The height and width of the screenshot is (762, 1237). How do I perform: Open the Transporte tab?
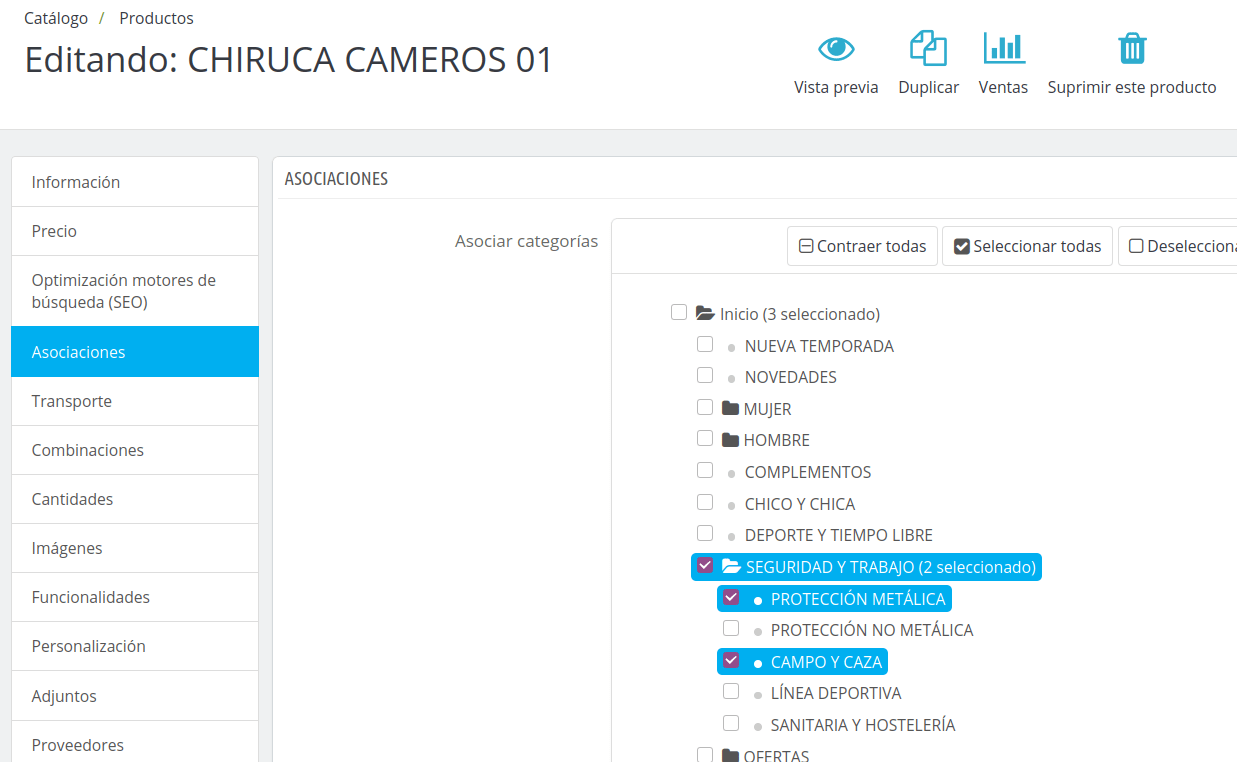click(x=135, y=401)
